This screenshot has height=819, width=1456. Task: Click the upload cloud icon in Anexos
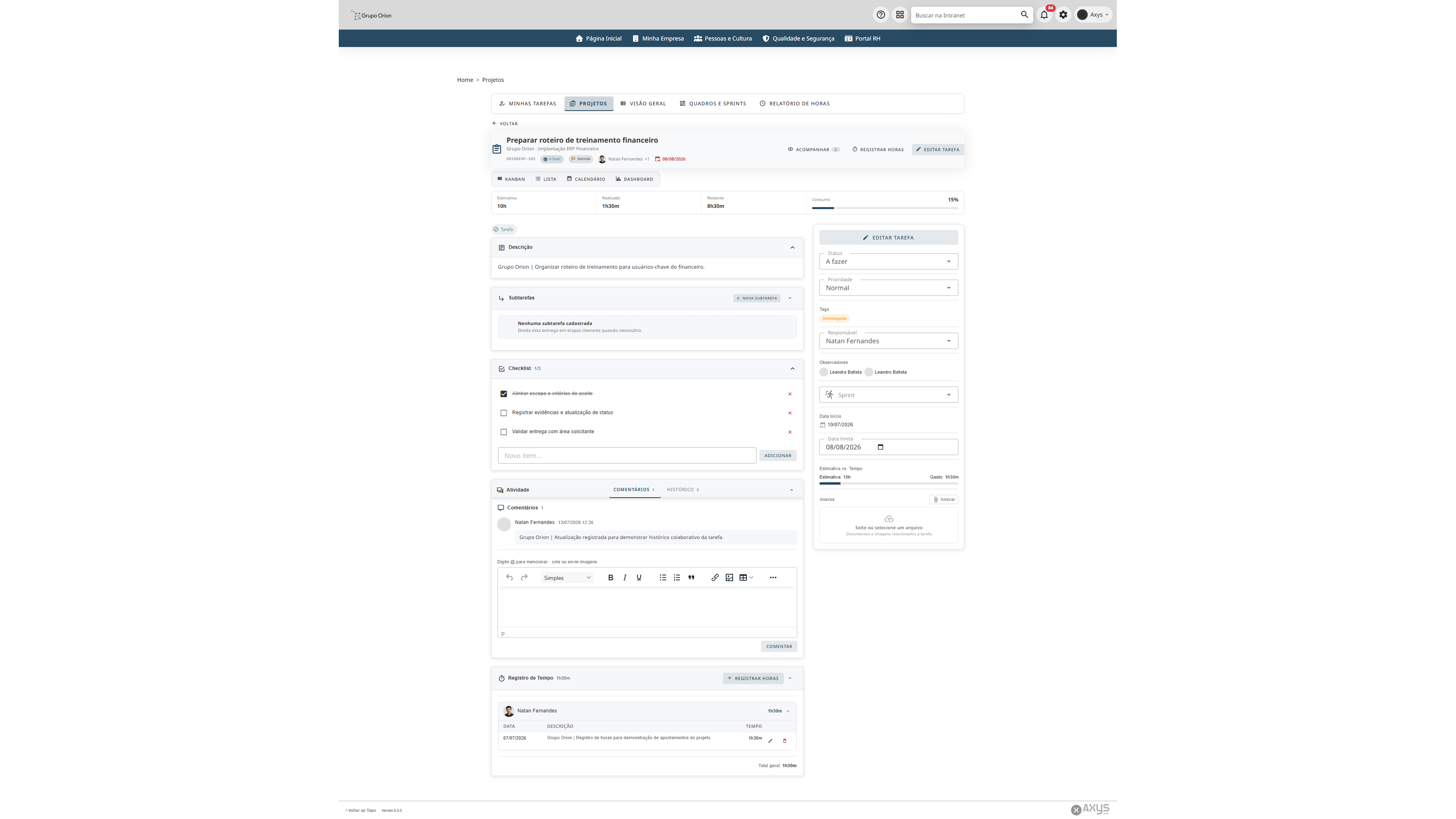[x=889, y=518]
